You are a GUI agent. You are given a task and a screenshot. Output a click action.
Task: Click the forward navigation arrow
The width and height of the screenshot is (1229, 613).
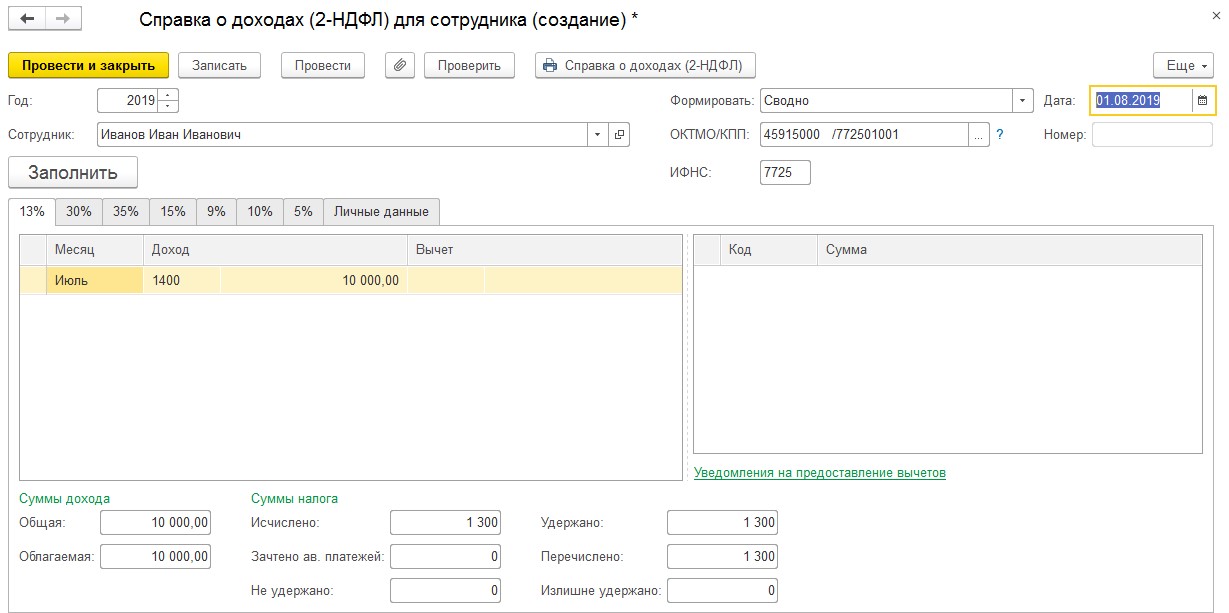63,19
